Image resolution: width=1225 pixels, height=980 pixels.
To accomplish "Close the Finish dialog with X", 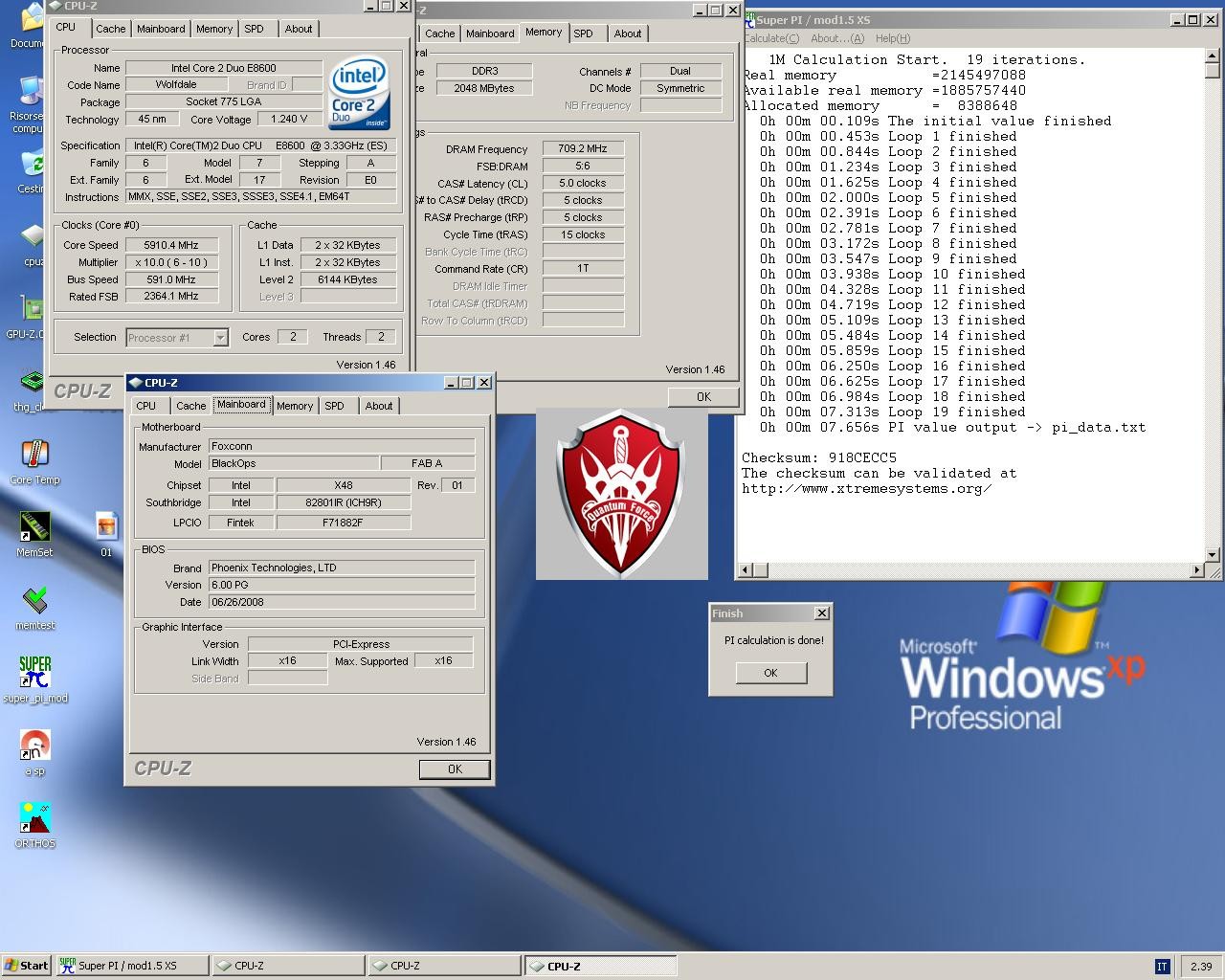I will (x=821, y=613).
